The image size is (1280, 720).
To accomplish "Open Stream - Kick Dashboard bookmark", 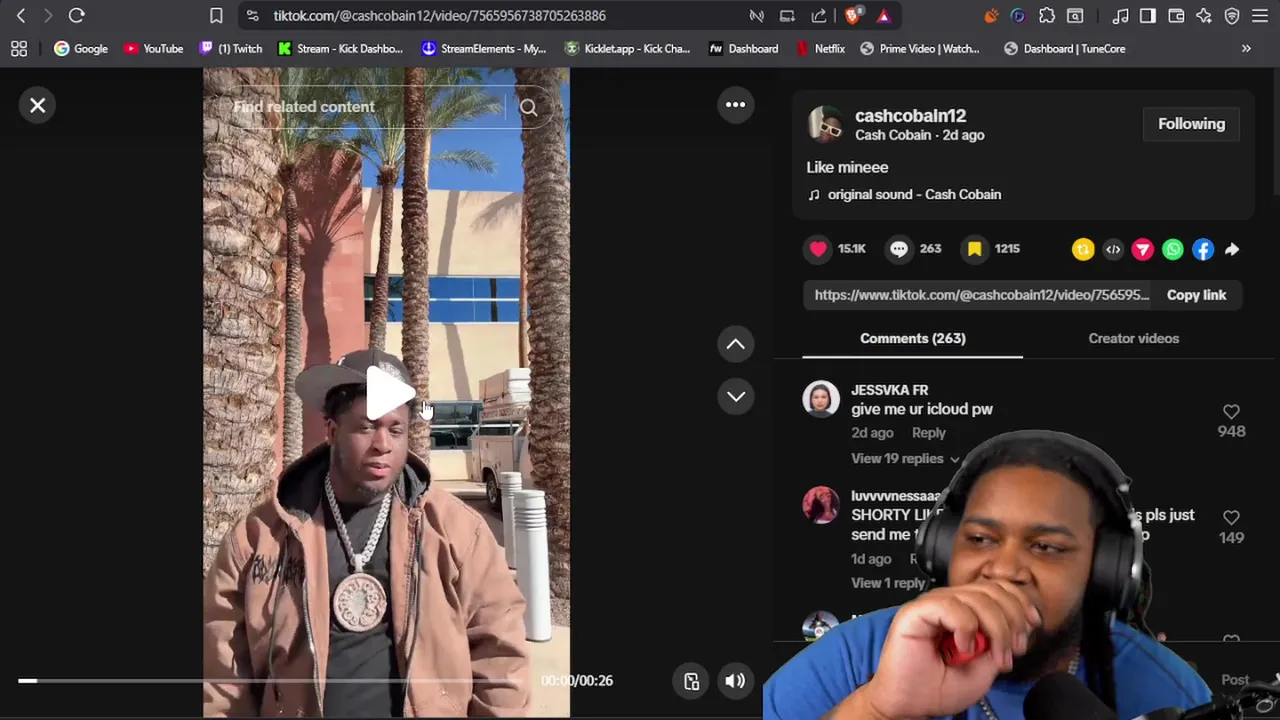I will (x=341, y=48).
